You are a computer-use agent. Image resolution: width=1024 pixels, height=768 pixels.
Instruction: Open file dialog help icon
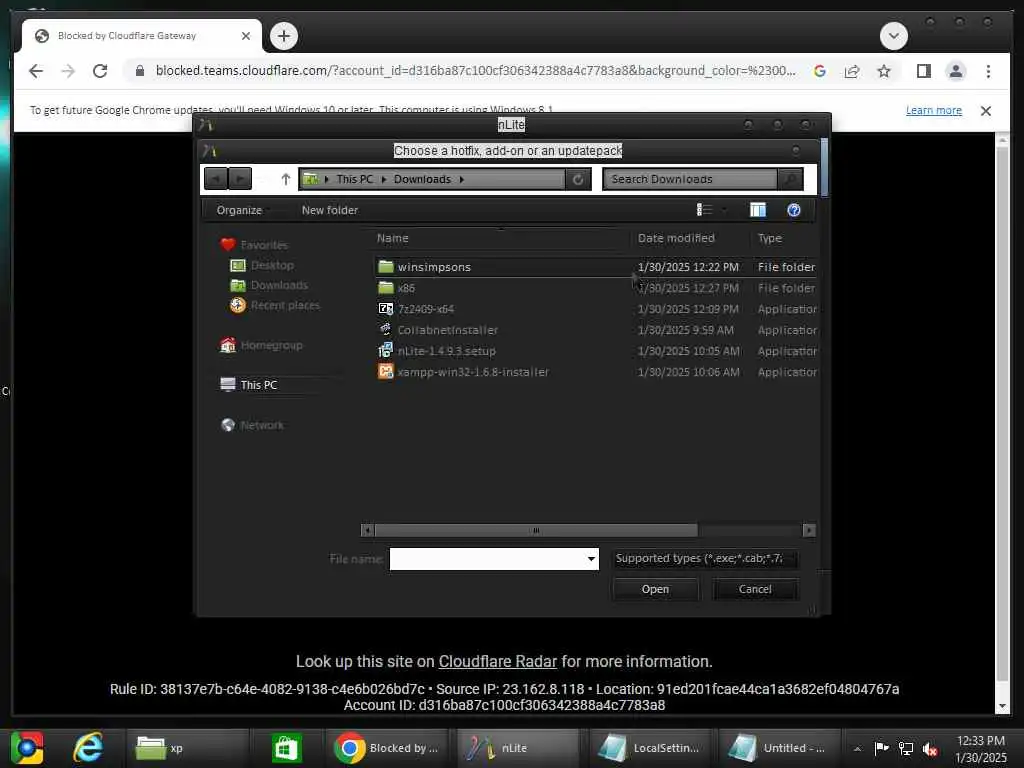pyautogui.click(x=793, y=210)
